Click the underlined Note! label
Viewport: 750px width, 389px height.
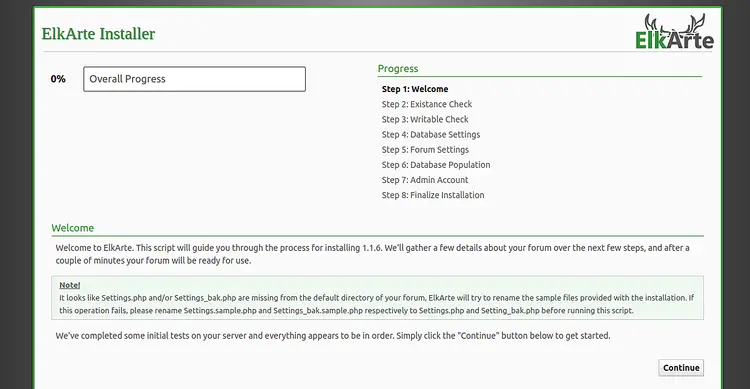pos(69,285)
